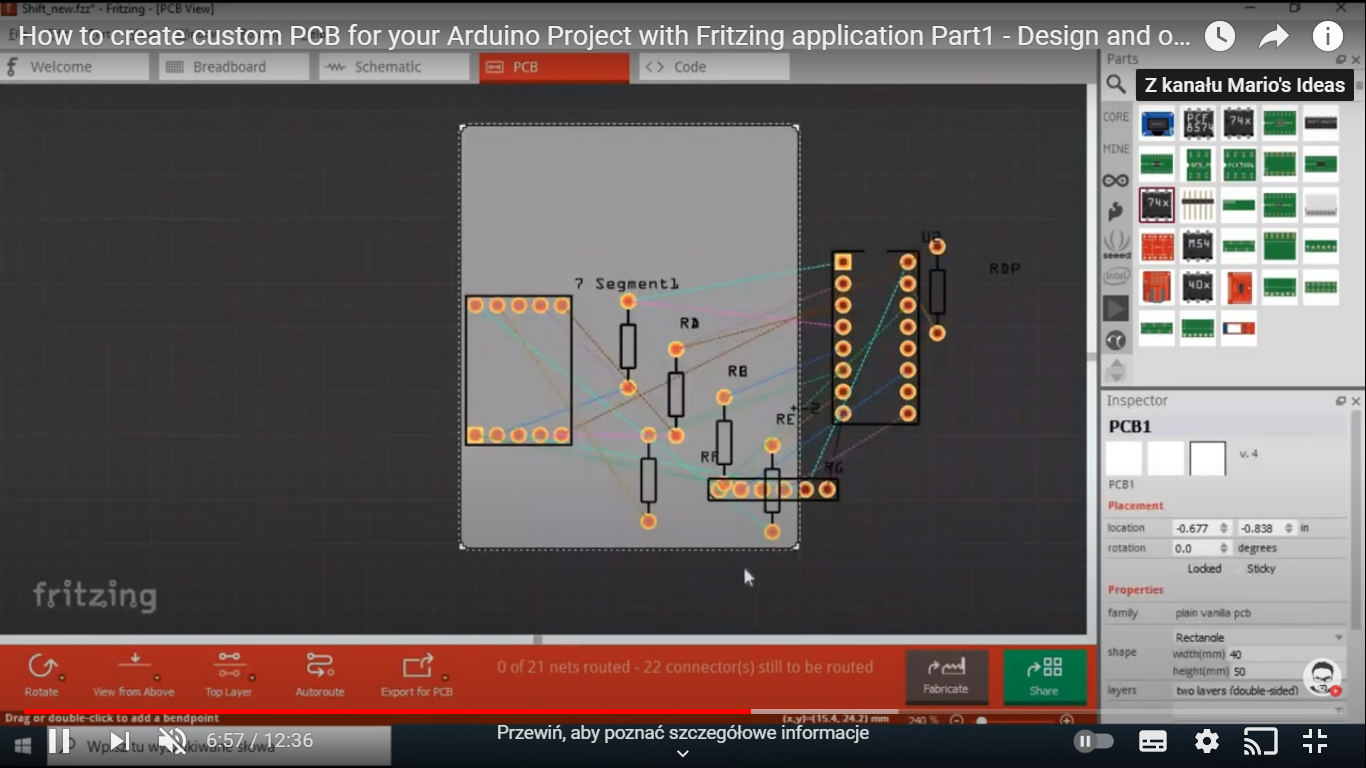The width and height of the screenshot is (1366, 768).
Task: Select the red board with six pad columns
Action: [x=1158, y=246]
